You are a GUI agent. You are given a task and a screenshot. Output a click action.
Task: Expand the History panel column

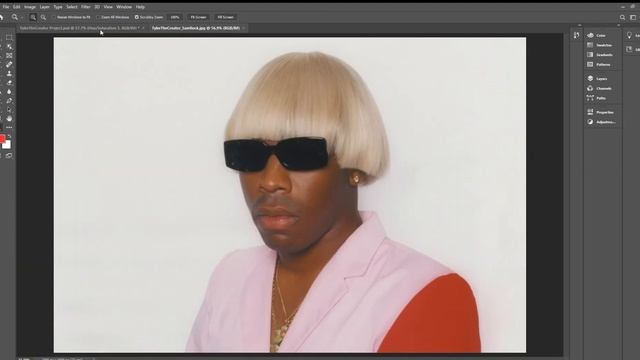[x=580, y=25]
